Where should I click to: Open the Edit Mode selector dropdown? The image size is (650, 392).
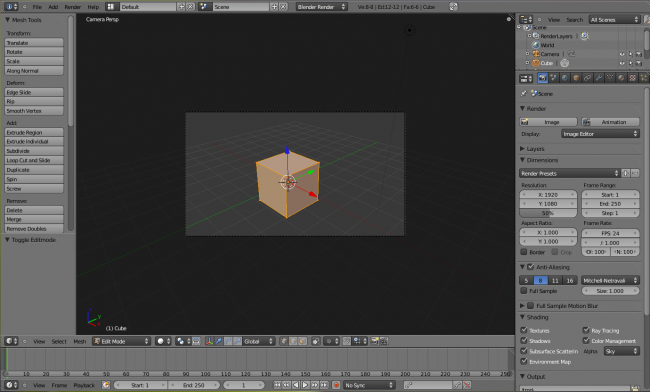[121, 341]
